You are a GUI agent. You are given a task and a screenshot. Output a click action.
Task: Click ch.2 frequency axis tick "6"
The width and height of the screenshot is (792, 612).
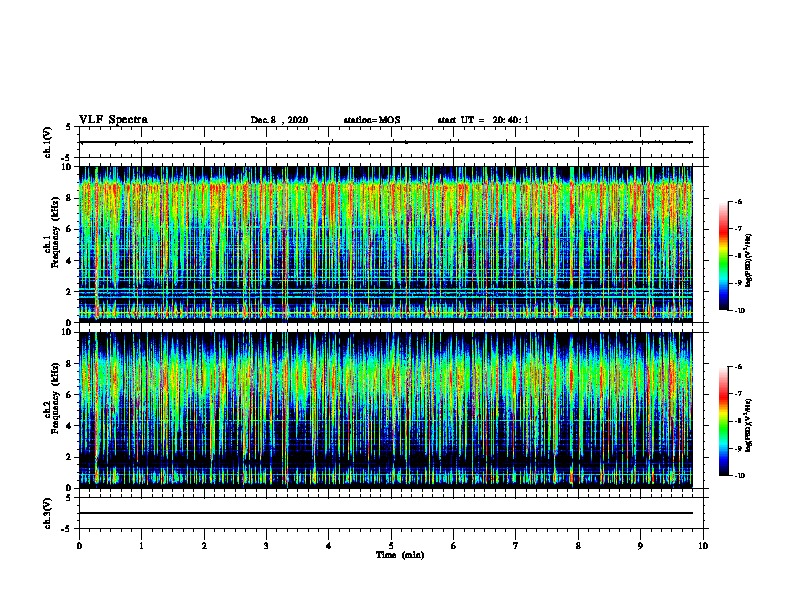click(69, 395)
